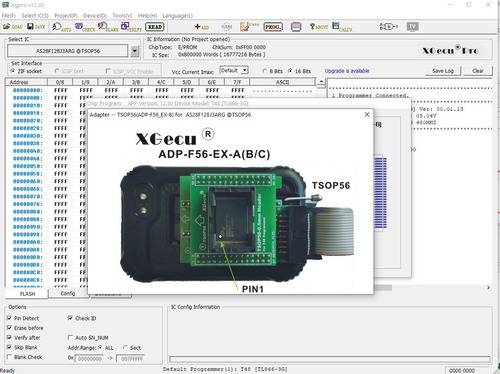
Task: Run the AUTO detect magnifier icon
Action: click(61, 27)
